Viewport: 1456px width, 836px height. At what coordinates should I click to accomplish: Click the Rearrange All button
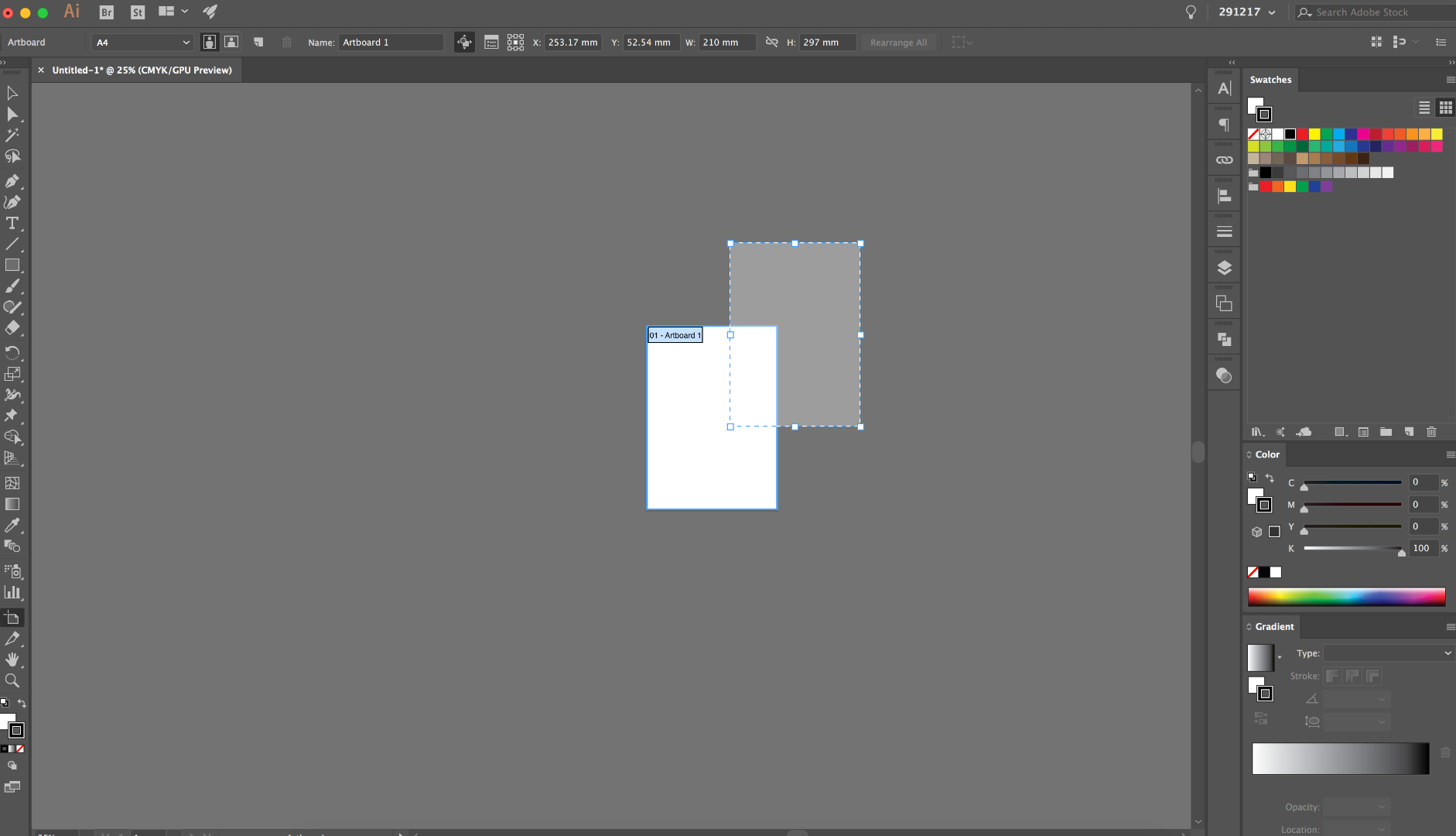(x=898, y=43)
